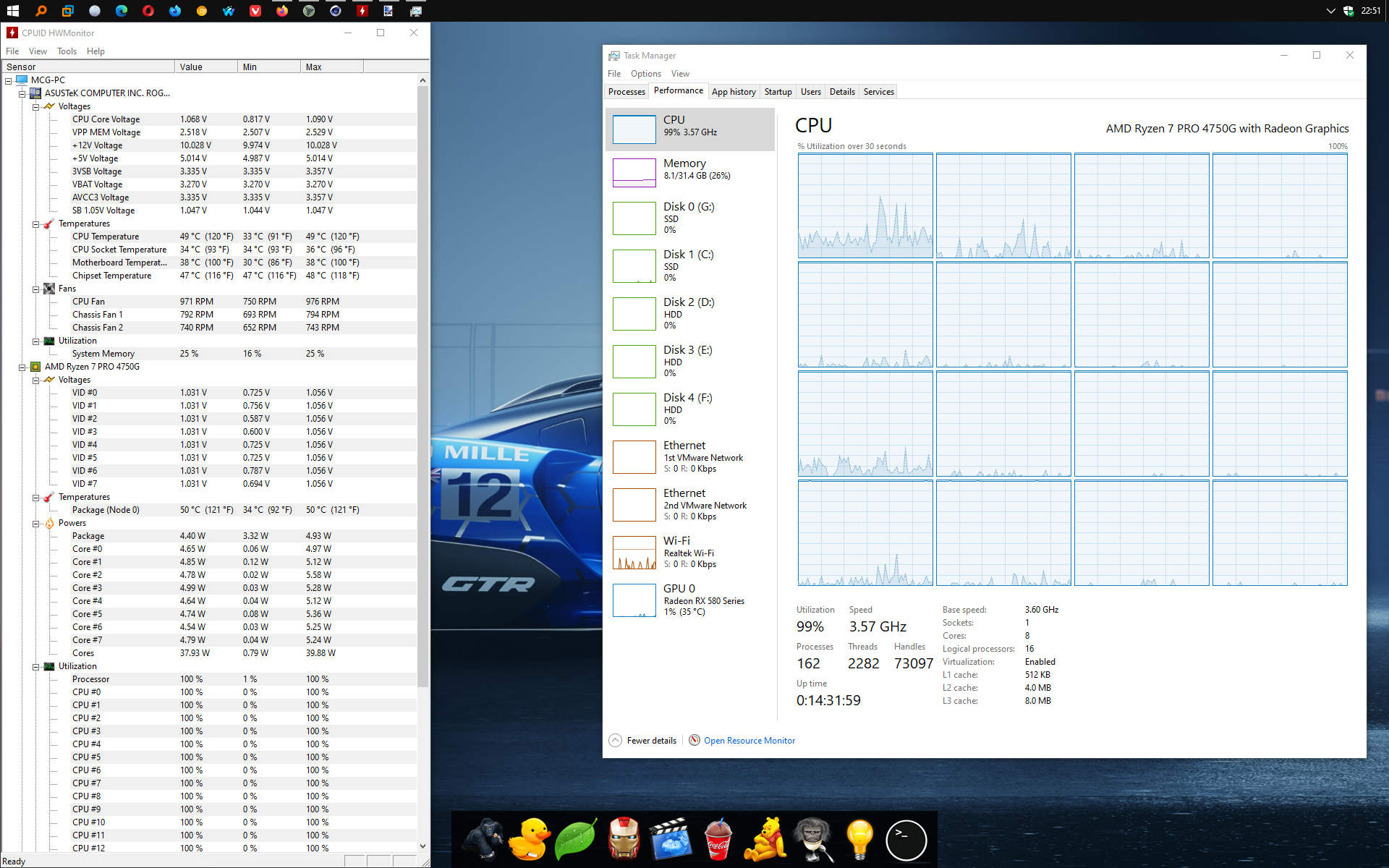Collapse the AMD Ryzen 7 PRO 4750G node

[x=22, y=367]
